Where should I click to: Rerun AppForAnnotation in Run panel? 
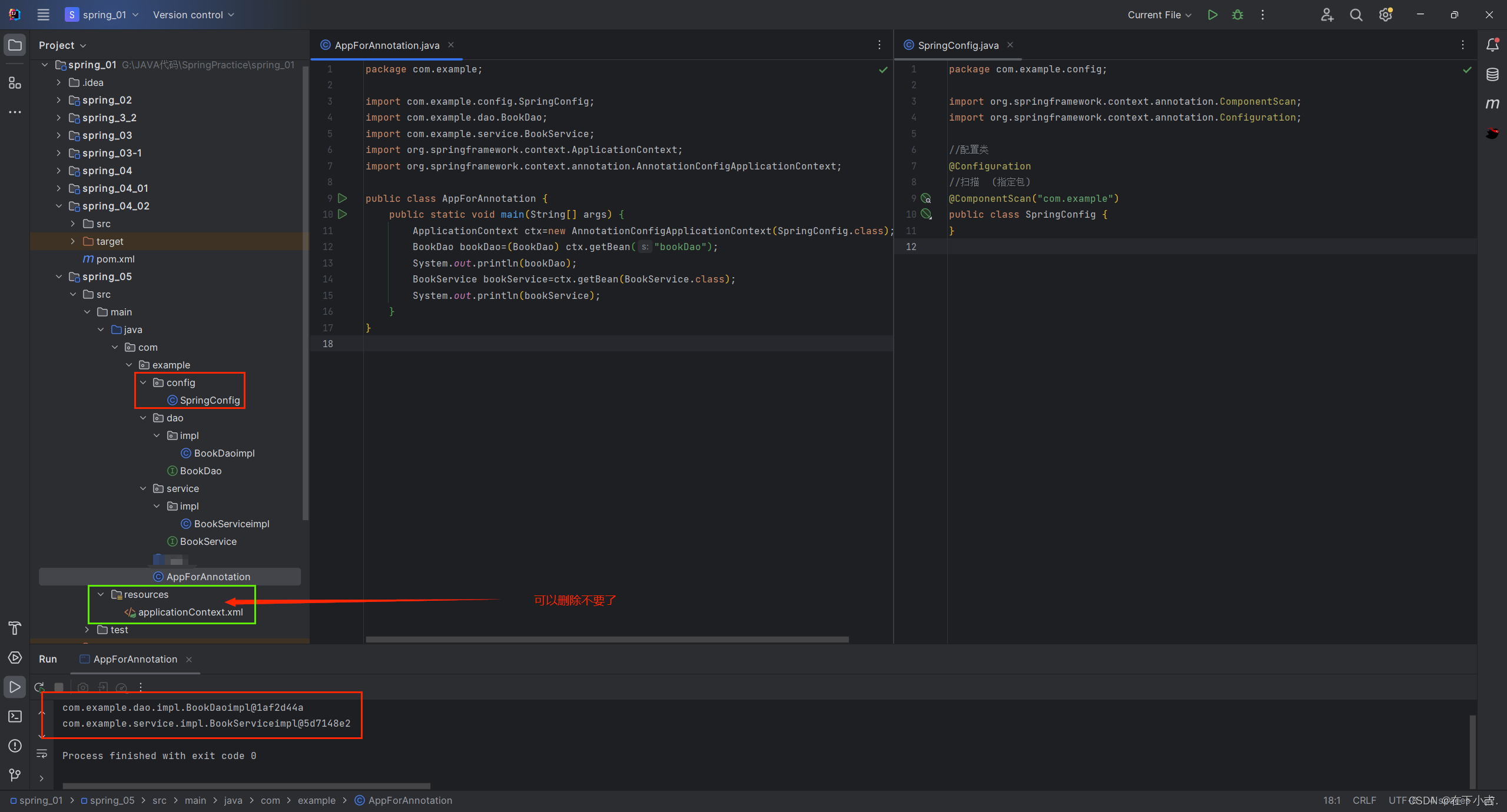click(39, 687)
